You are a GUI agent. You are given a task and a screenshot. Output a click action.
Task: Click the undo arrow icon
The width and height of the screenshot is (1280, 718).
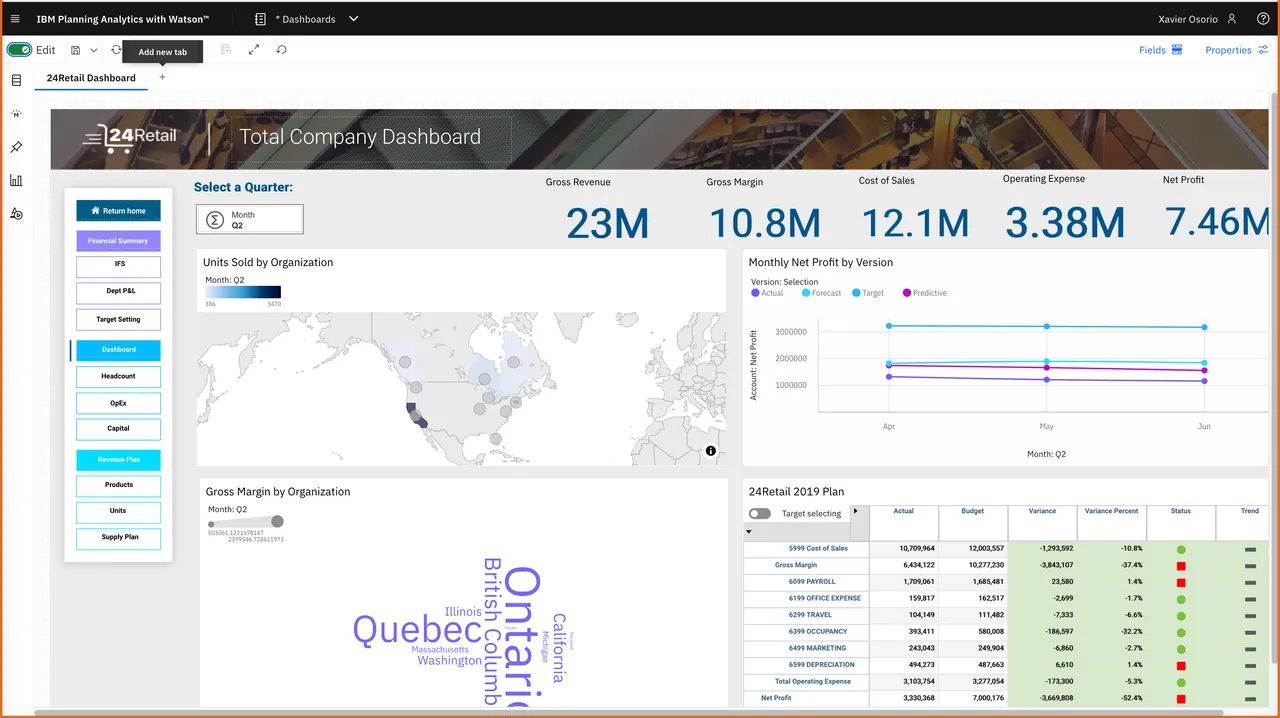[282, 50]
